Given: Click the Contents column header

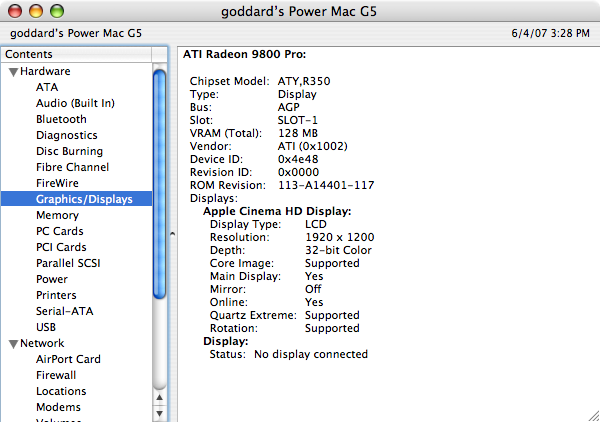Looking at the screenshot, I should [x=80, y=54].
